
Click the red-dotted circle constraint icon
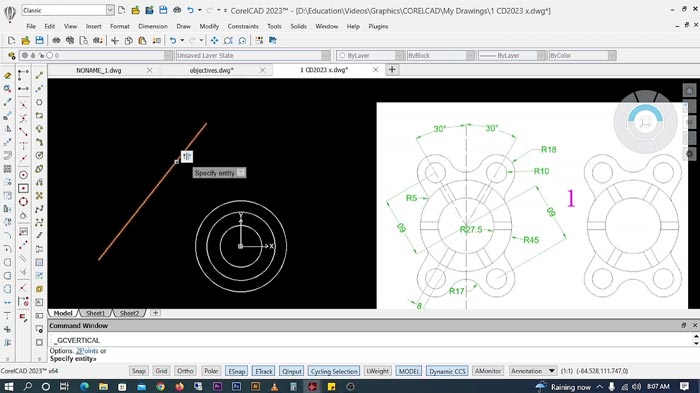23,202
